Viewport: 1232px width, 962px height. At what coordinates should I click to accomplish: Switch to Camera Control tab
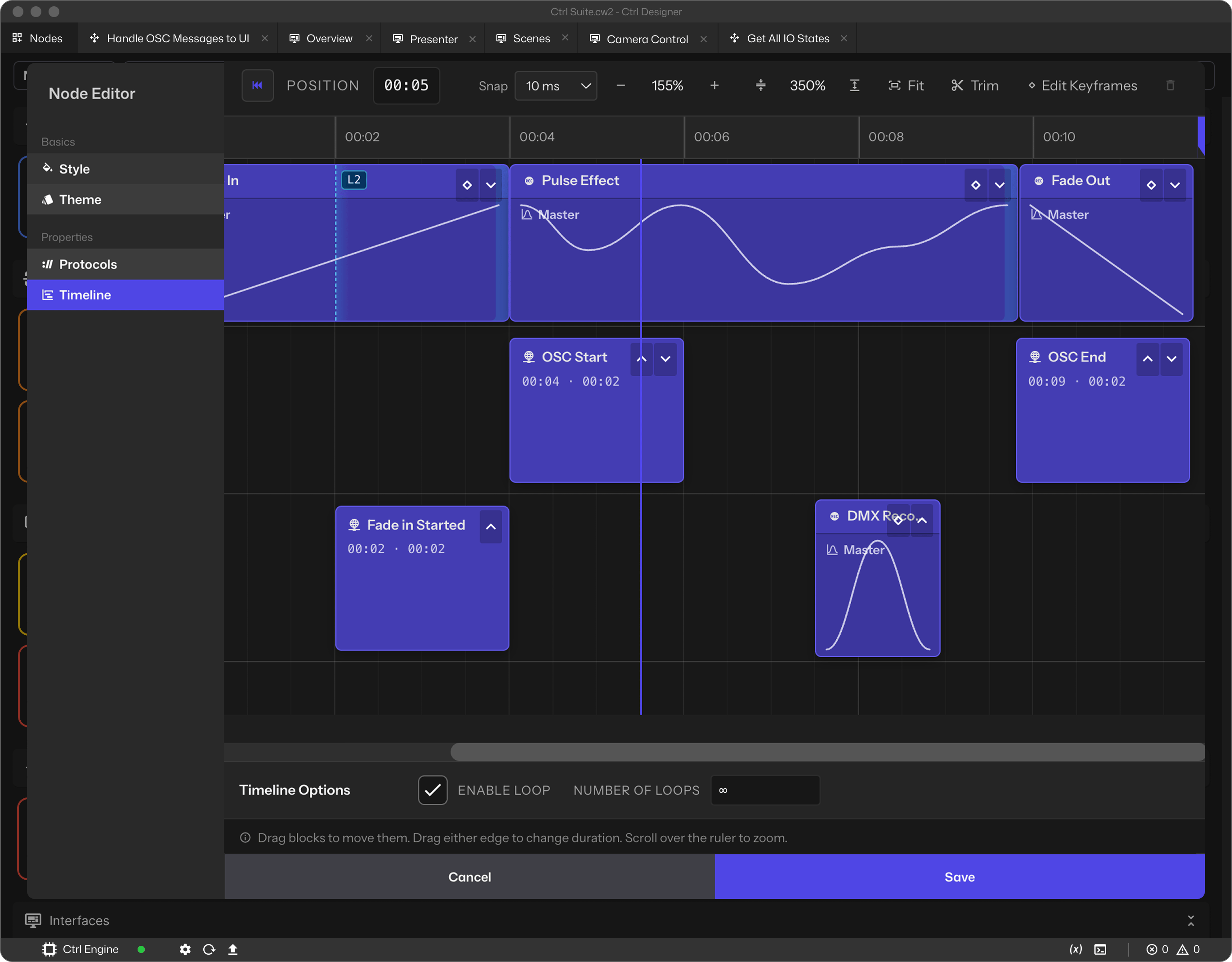coord(647,39)
